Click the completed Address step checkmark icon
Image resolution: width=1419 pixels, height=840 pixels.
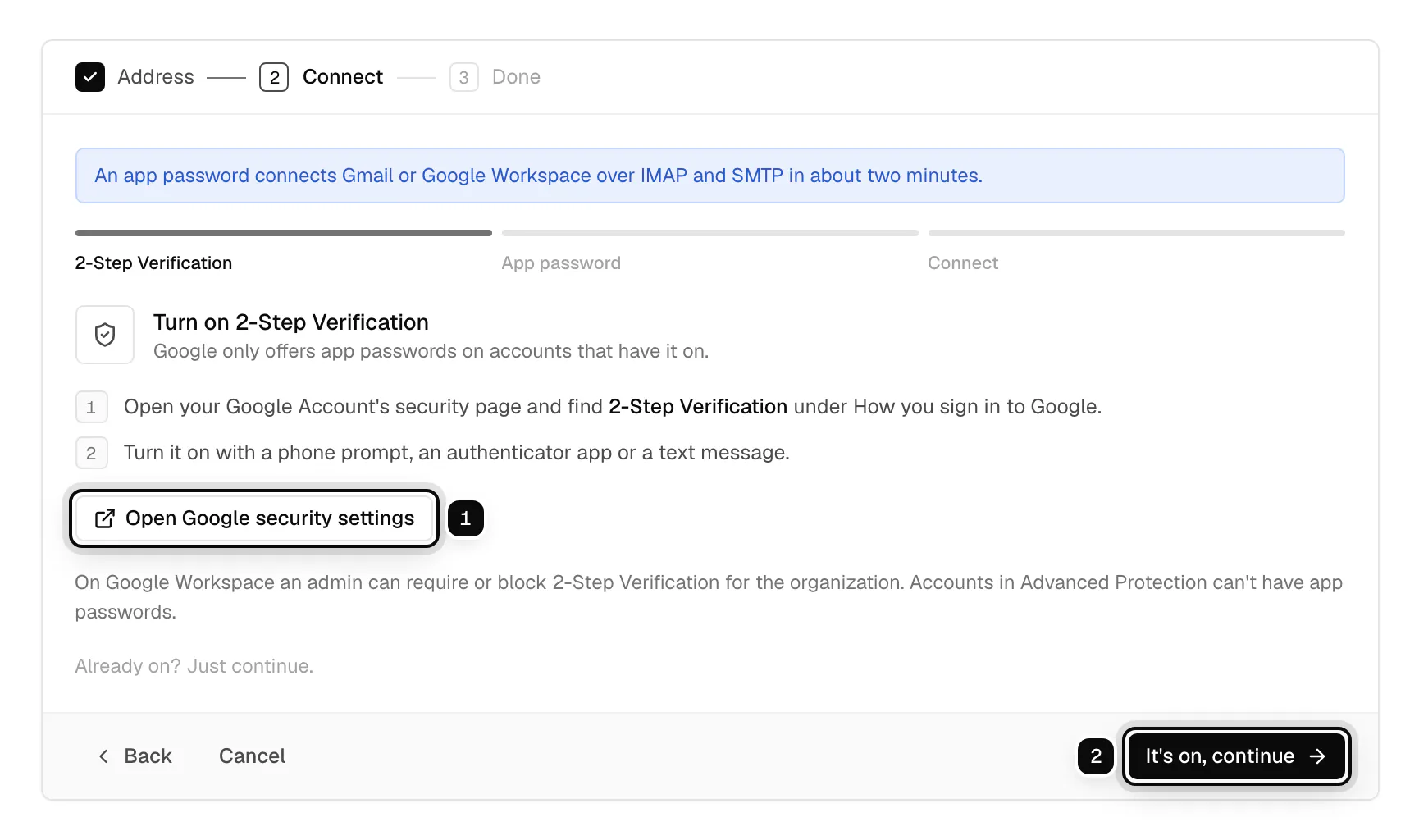[90, 77]
